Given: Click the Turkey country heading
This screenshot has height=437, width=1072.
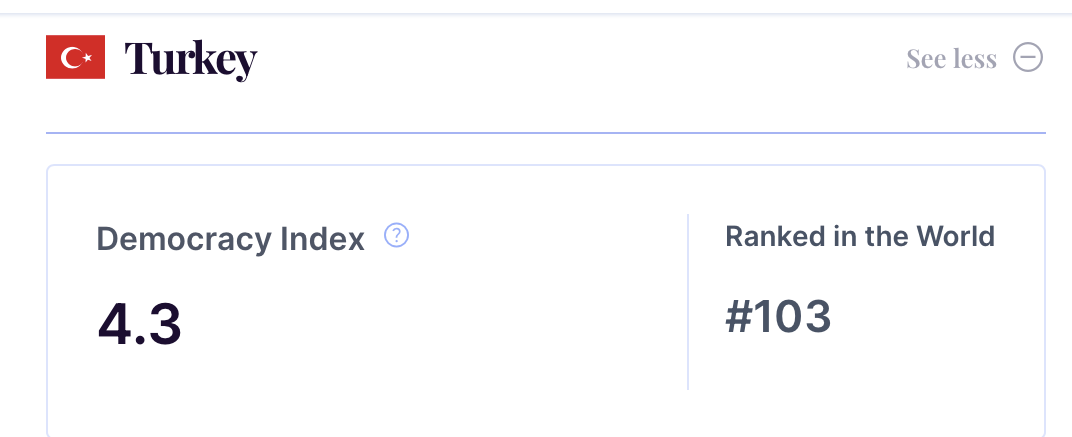Looking at the screenshot, I should (191, 60).
